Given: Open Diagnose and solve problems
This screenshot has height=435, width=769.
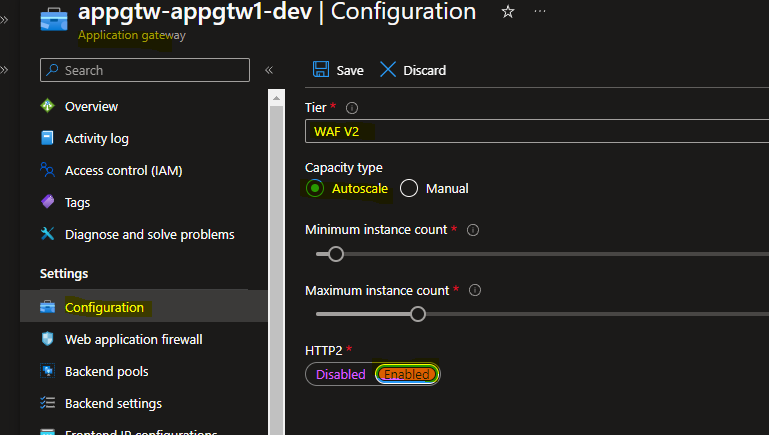Looking at the screenshot, I should [x=150, y=234].
